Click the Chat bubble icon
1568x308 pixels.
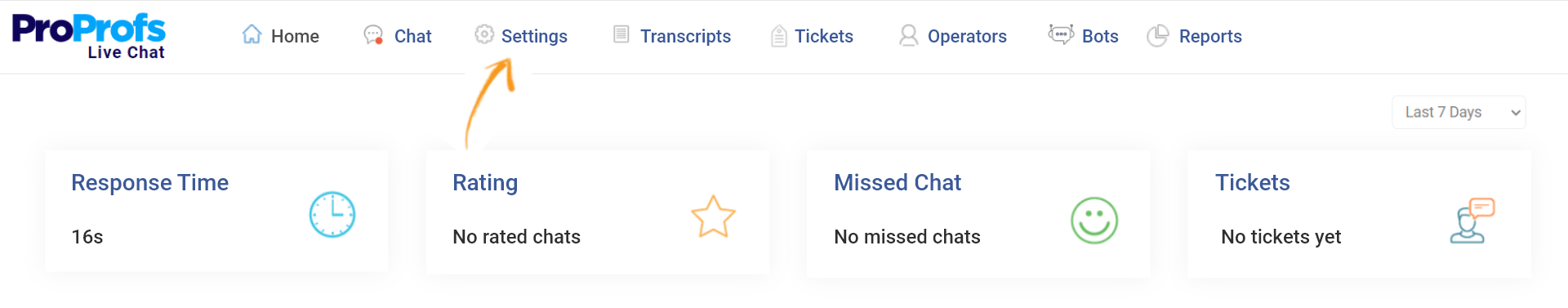click(x=373, y=34)
